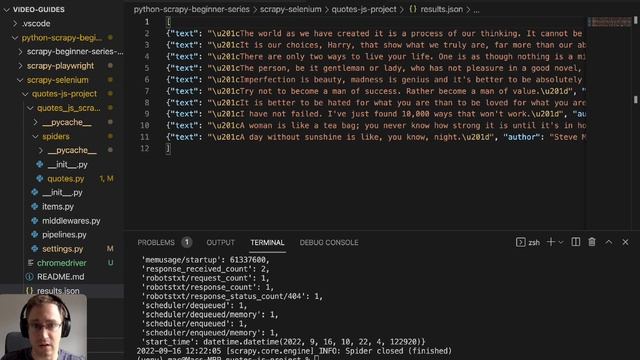This screenshot has width=640, height=360.
Task: Collapse the scrapy-selenium folder chevron
Action: (x=20, y=80)
